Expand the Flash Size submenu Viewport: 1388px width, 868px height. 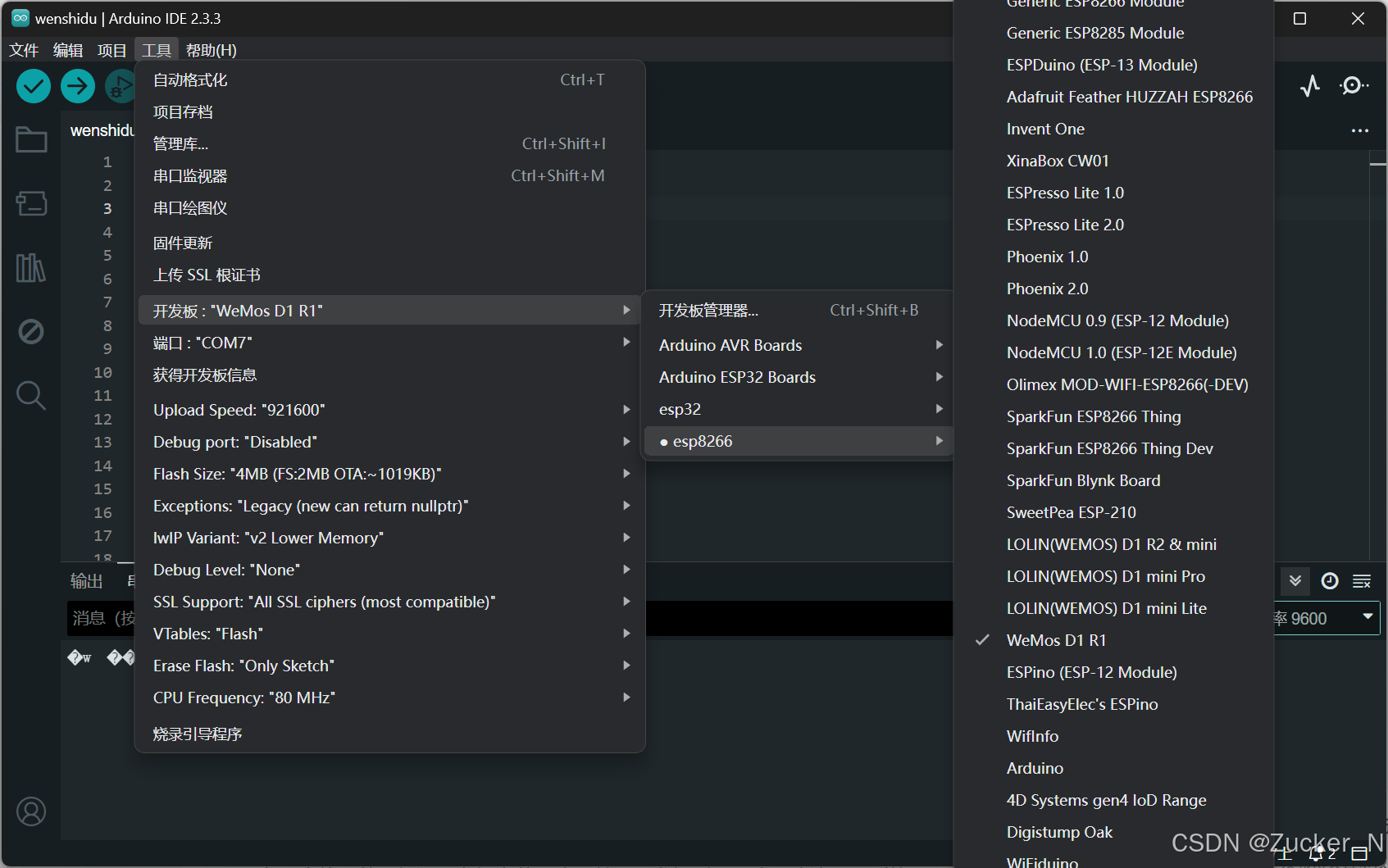click(389, 474)
